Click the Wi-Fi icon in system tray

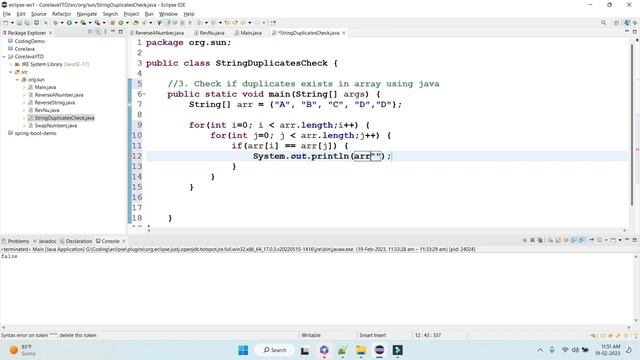tap(565, 350)
